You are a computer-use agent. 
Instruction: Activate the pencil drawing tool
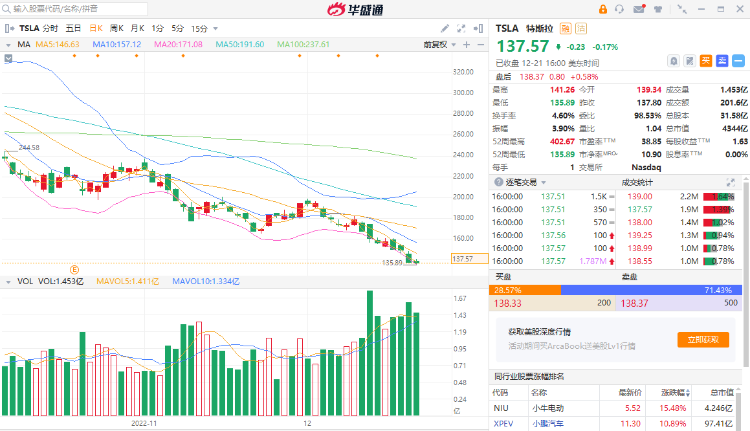[x=445, y=29]
